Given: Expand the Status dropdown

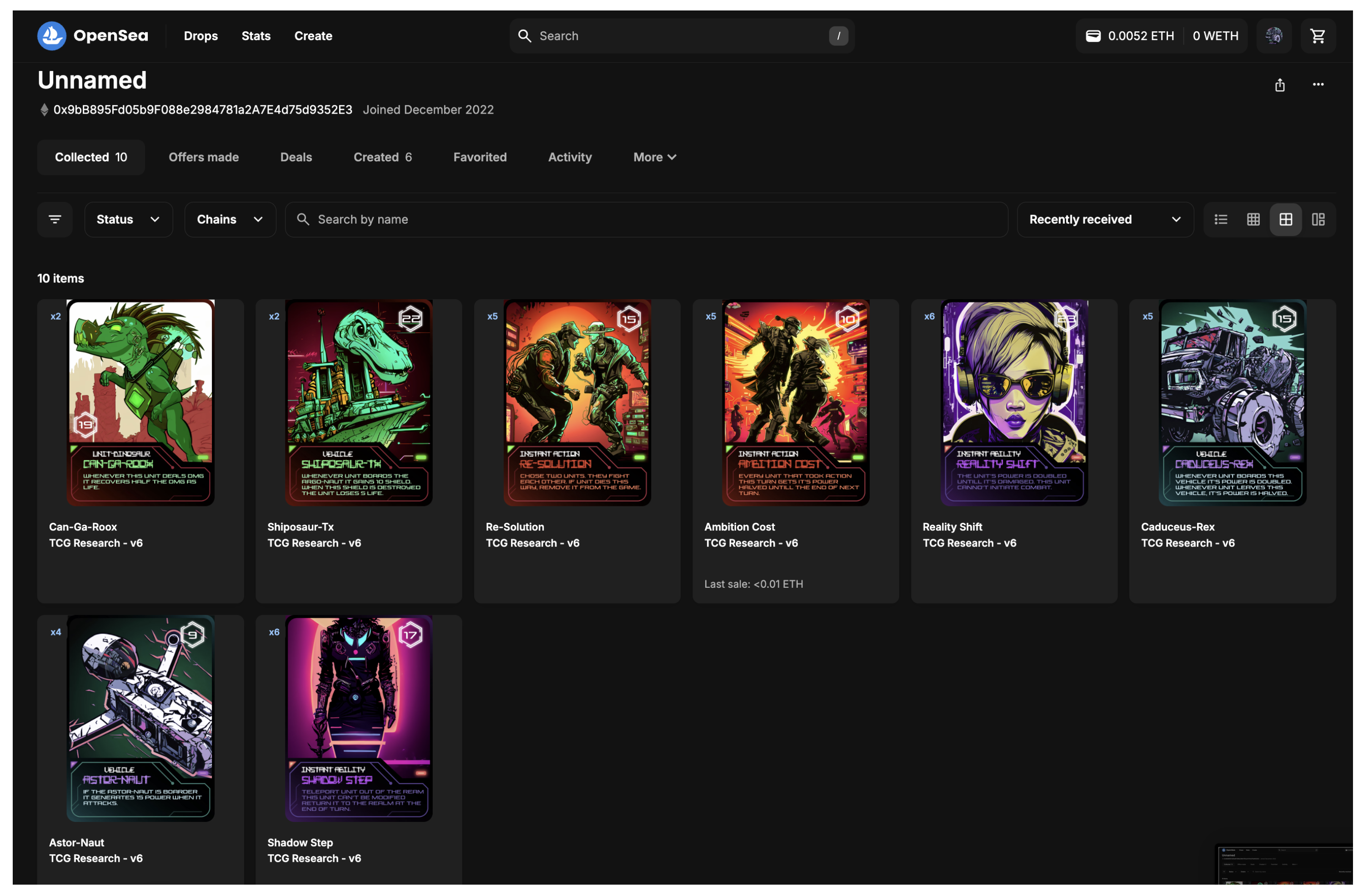Looking at the screenshot, I should coord(128,219).
